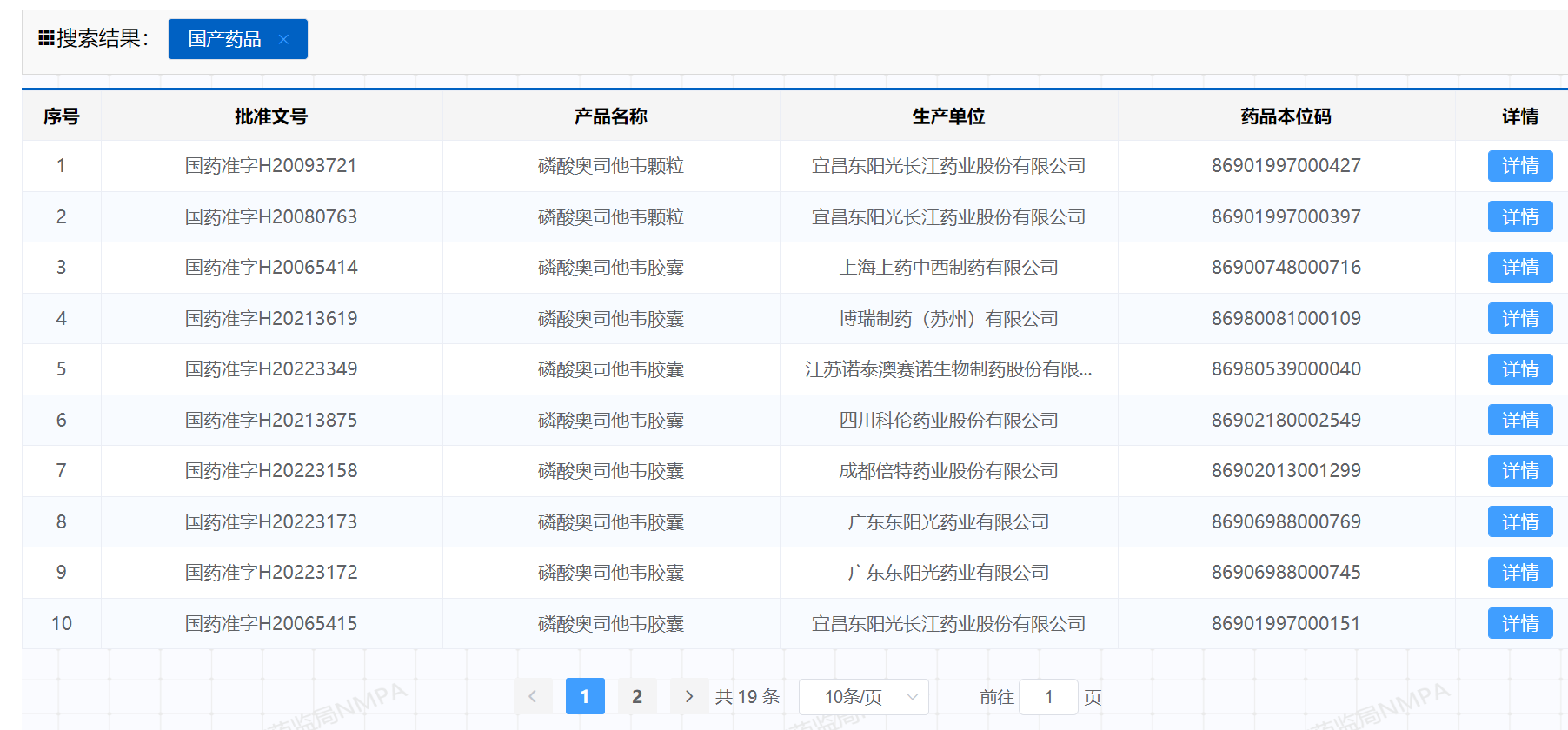Select approval number 国药准字H20223158
The height and width of the screenshot is (730, 1568).
tap(271, 471)
